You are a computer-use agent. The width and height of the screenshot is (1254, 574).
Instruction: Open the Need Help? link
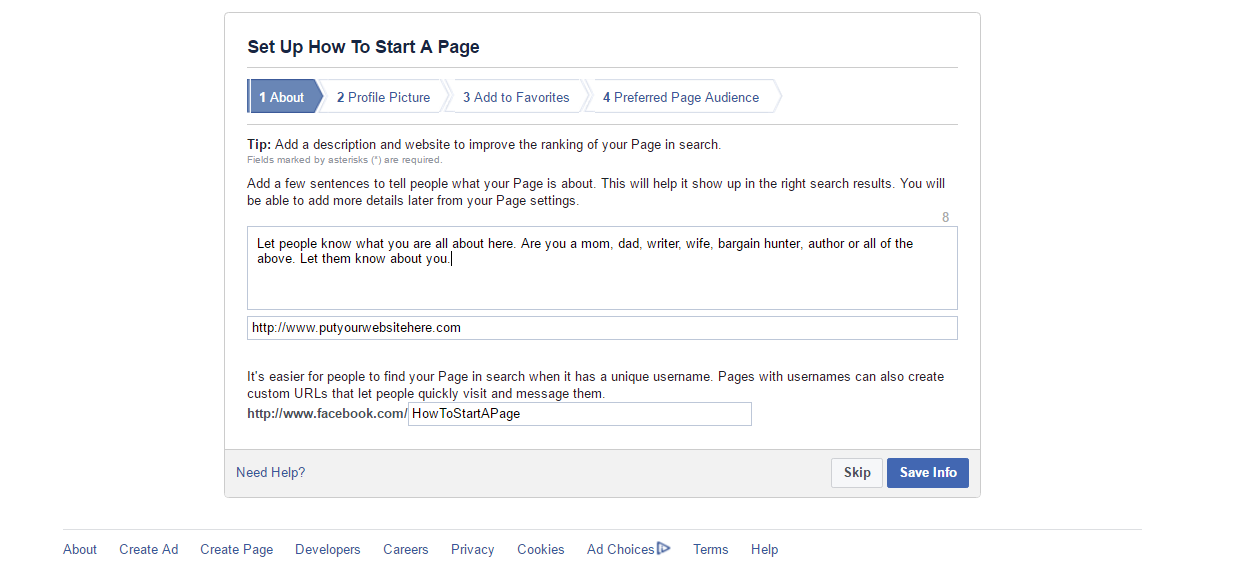click(x=271, y=473)
